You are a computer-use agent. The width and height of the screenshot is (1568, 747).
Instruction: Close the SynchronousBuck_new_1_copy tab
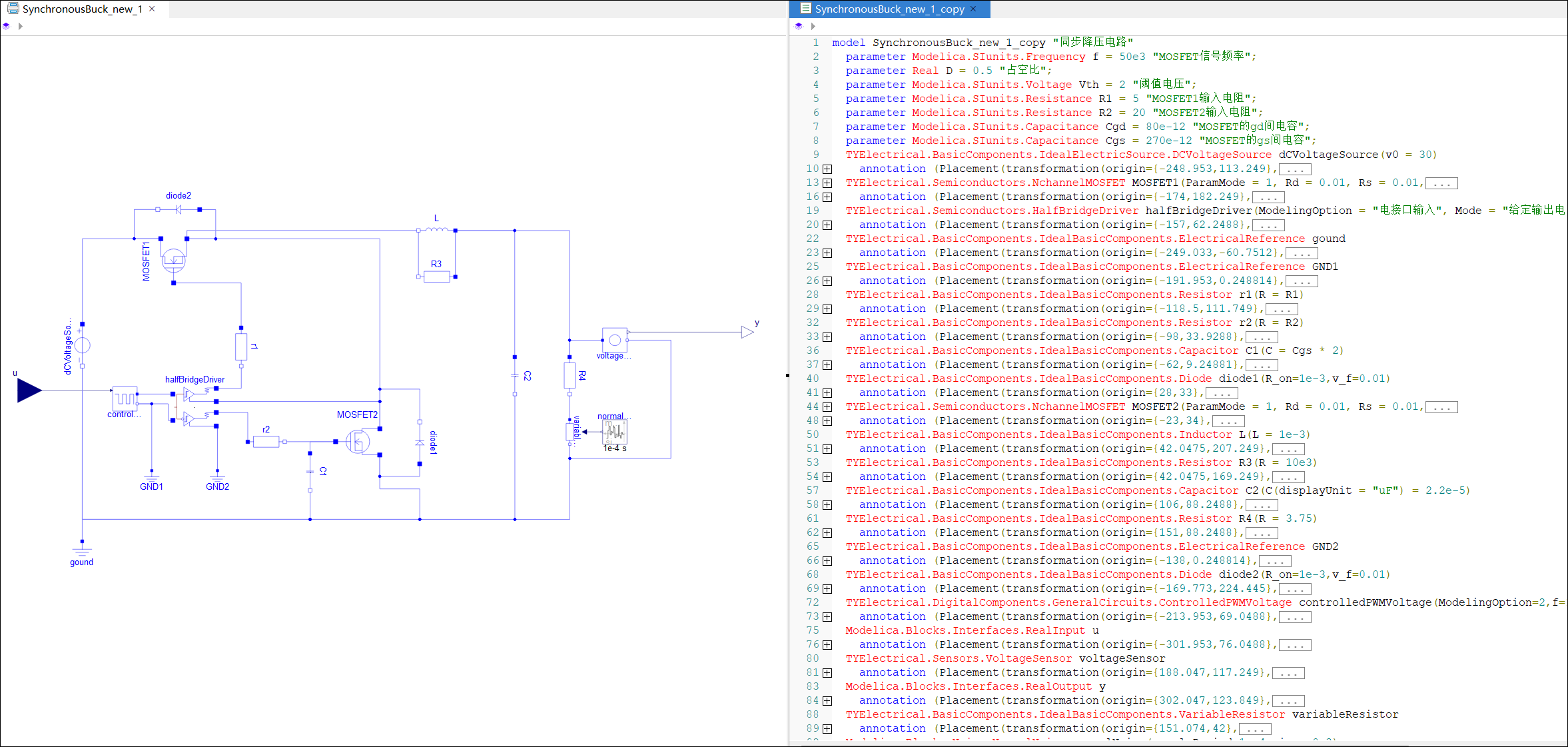pyautogui.click(x=973, y=9)
